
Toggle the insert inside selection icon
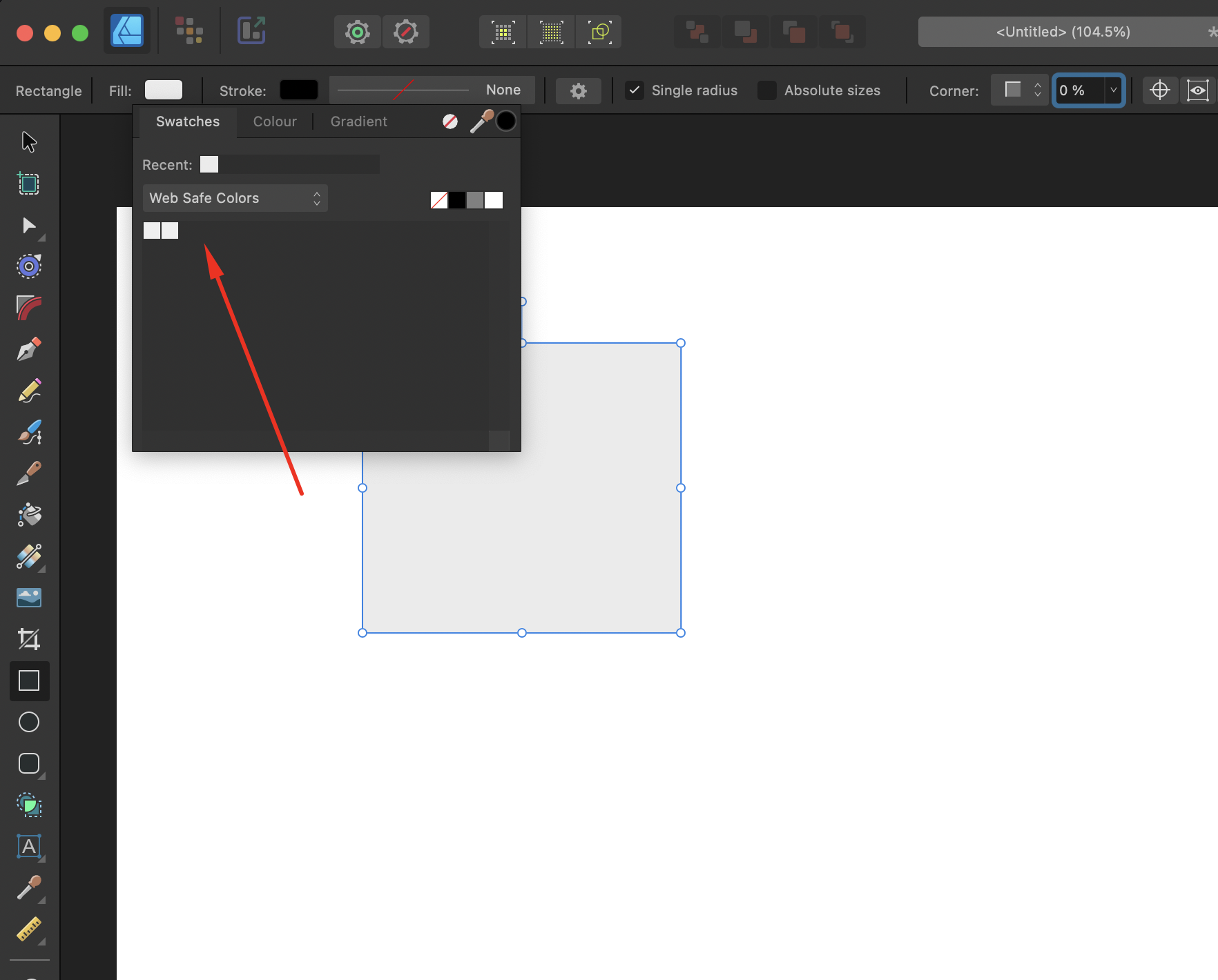point(599,32)
